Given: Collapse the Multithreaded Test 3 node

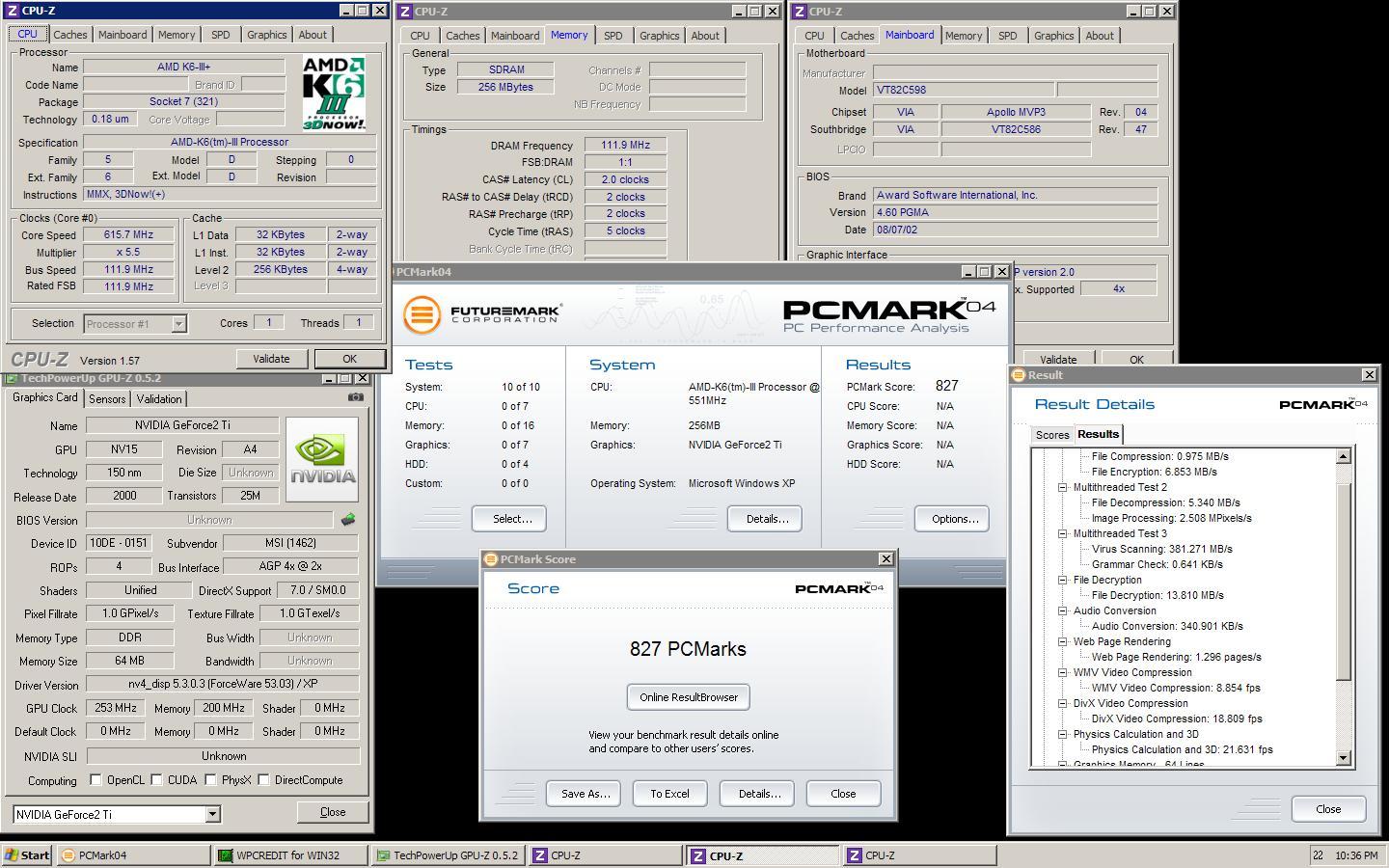Looking at the screenshot, I should click(1063, 533).
